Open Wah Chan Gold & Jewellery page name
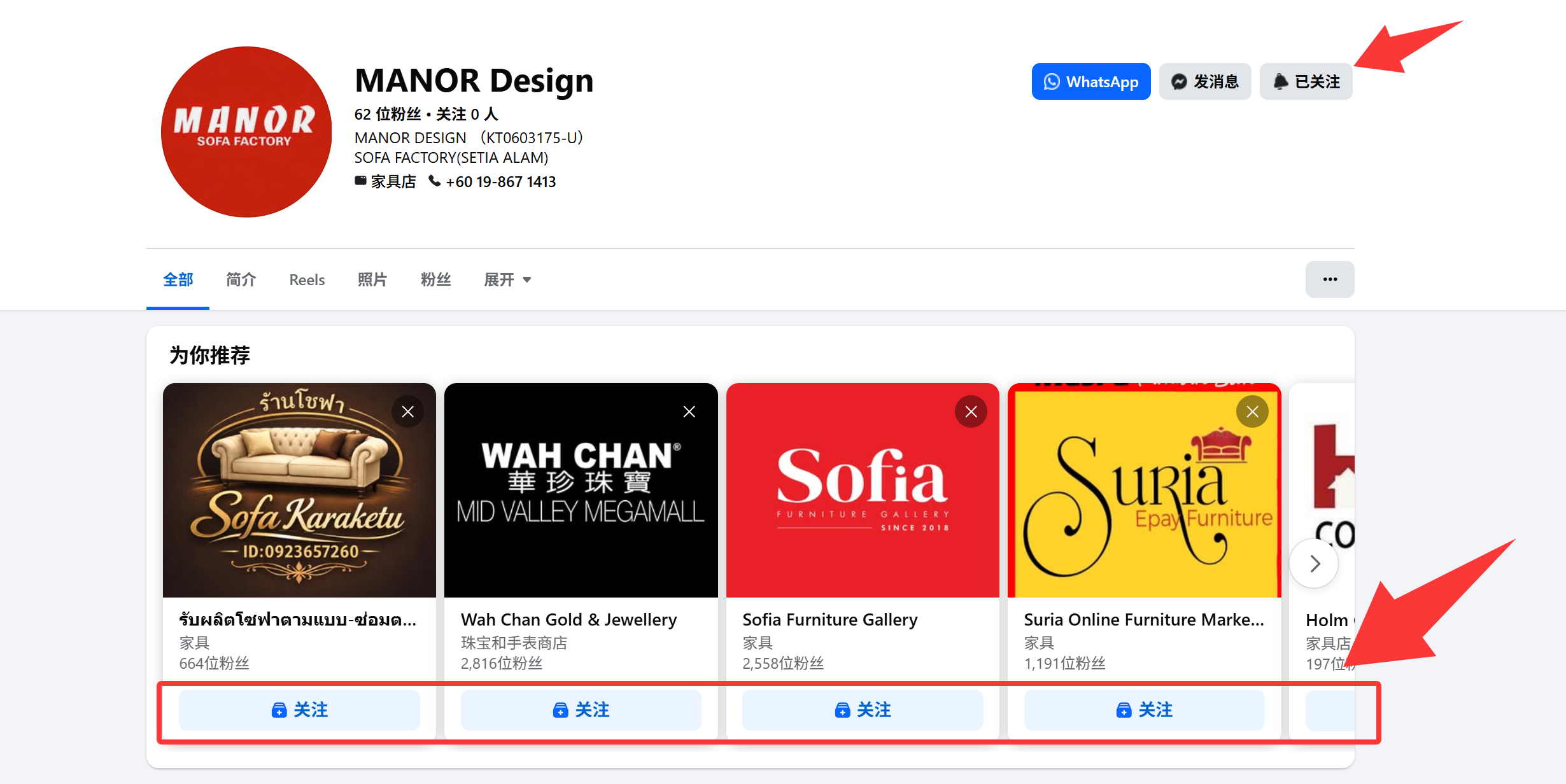The image size is (1566, 784). (x=568, y=620)
